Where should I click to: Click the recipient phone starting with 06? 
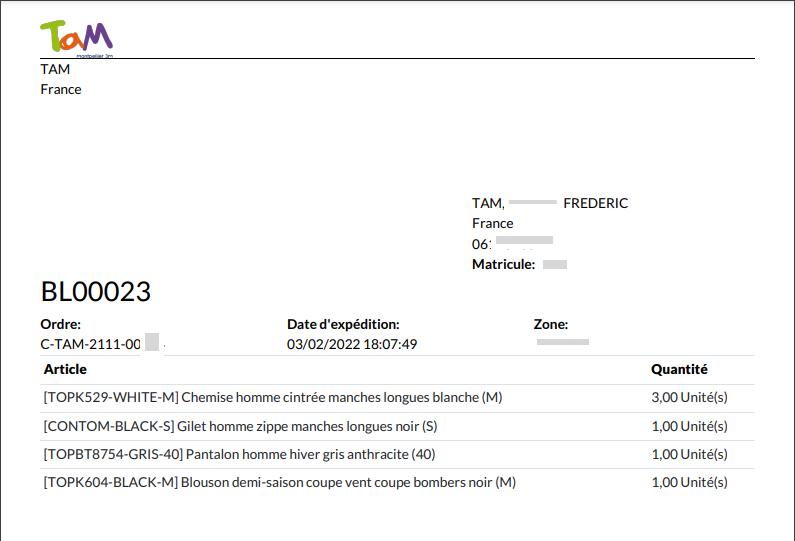512,244
